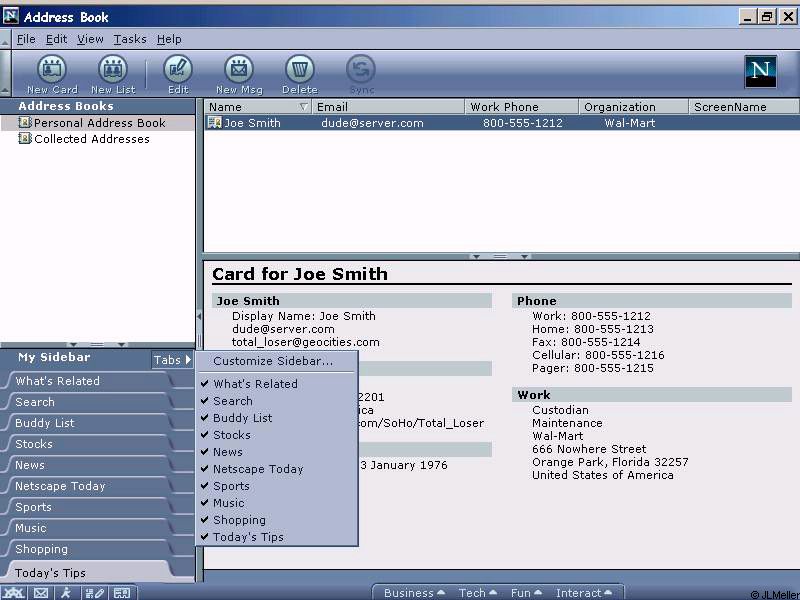This screenshot has width=800, height=600.
Task: Open Composer from the bottom component bar
Action: [94, 592]
